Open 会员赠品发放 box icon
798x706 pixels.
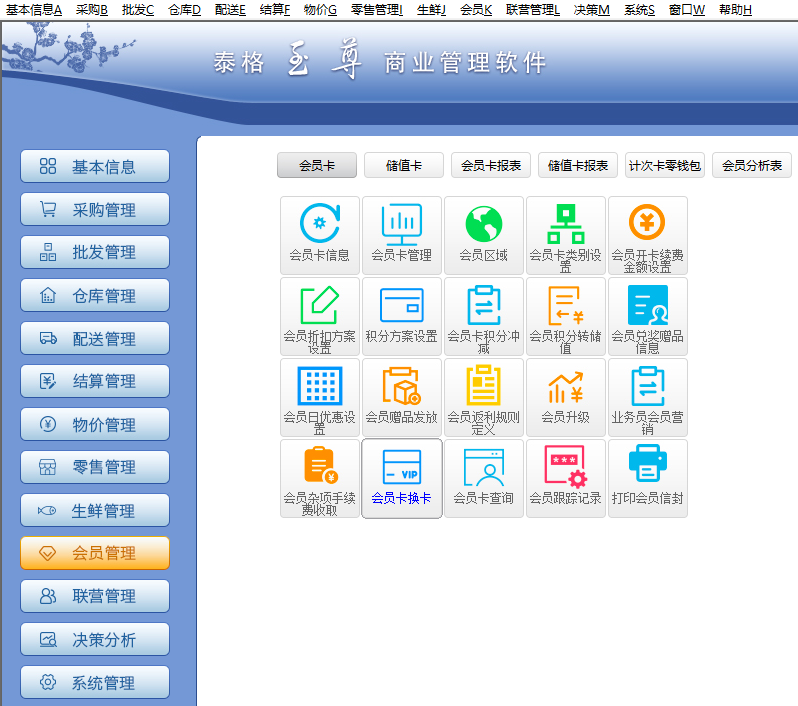point(401,387)
